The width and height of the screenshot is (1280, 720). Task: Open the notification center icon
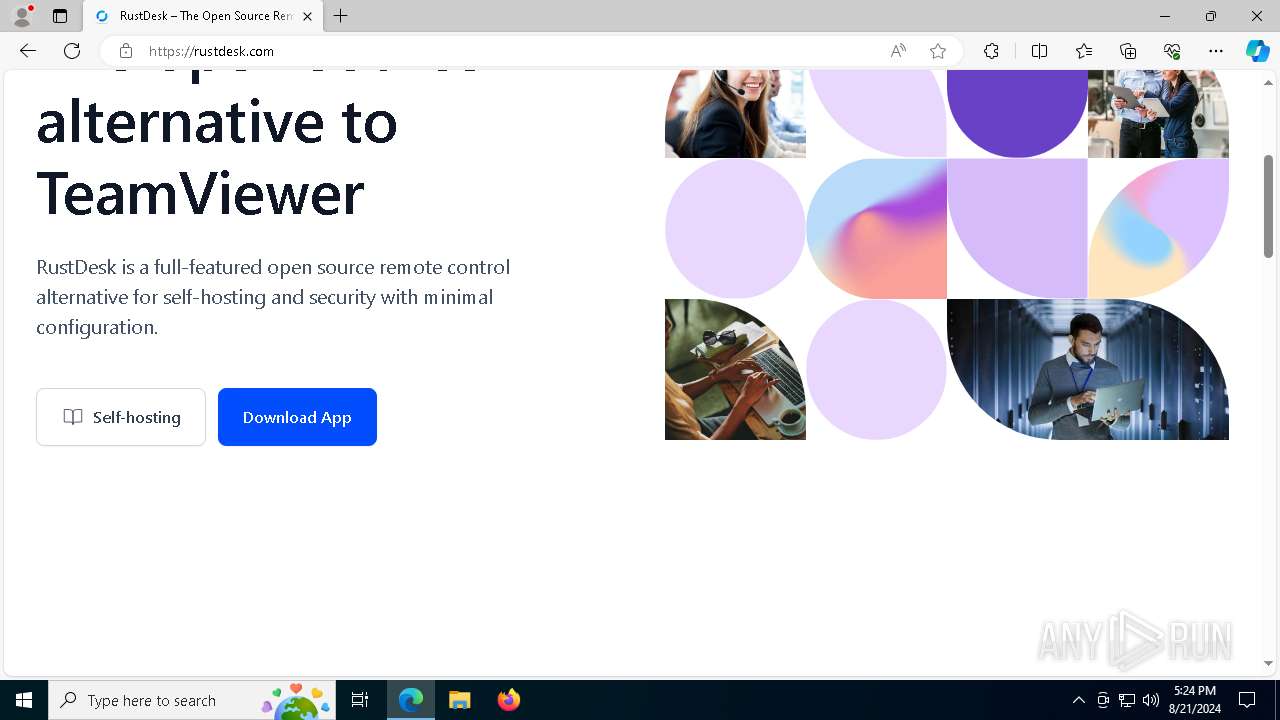(1247, 700)
